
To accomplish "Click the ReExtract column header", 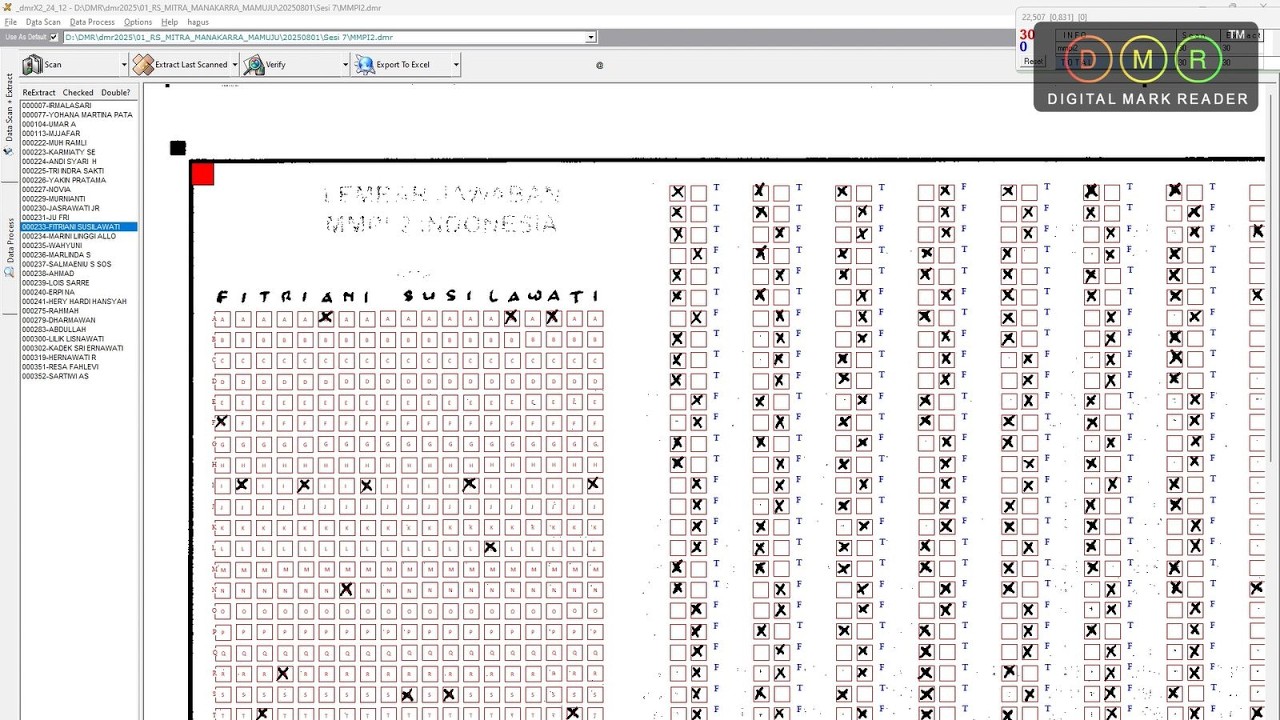I will (x=39, y=92).
